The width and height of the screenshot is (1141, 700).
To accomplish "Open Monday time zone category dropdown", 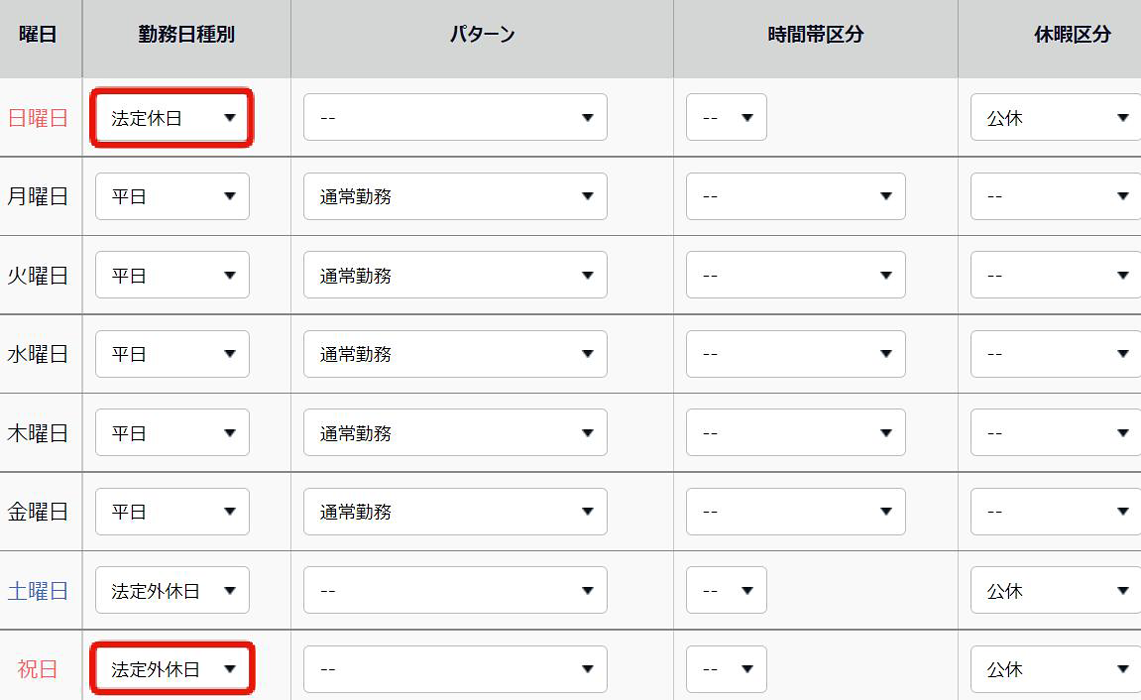I will [795, 196].
